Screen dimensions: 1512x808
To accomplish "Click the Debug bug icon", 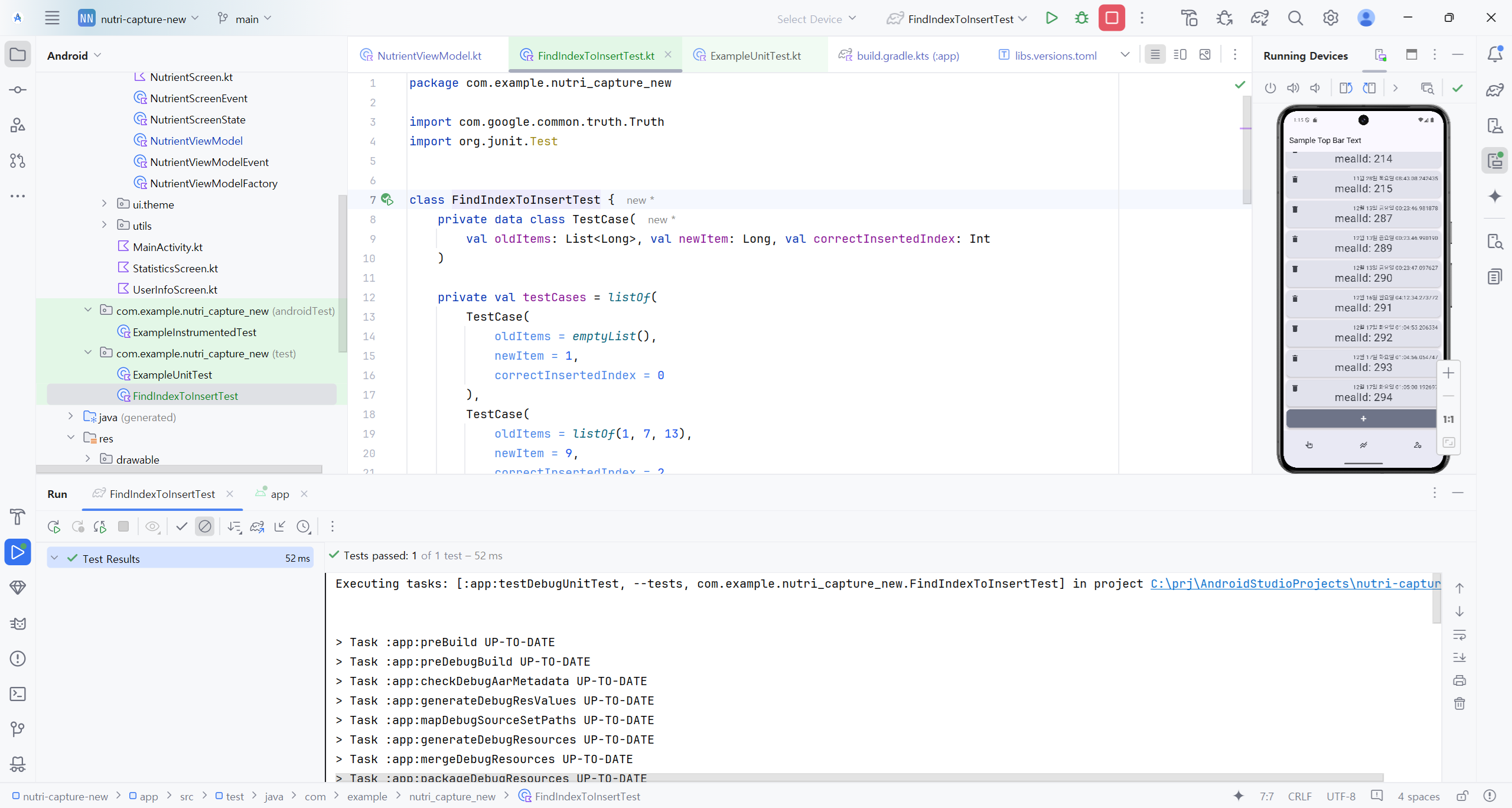I will [1081, 18].
